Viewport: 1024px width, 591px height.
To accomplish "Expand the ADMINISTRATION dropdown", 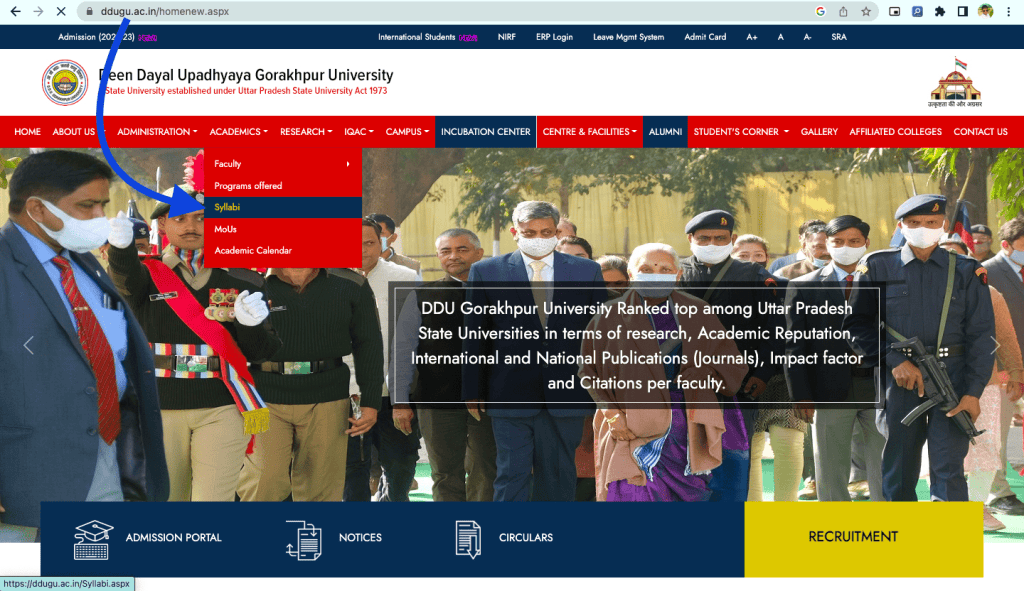I will [x=157, y=132].
